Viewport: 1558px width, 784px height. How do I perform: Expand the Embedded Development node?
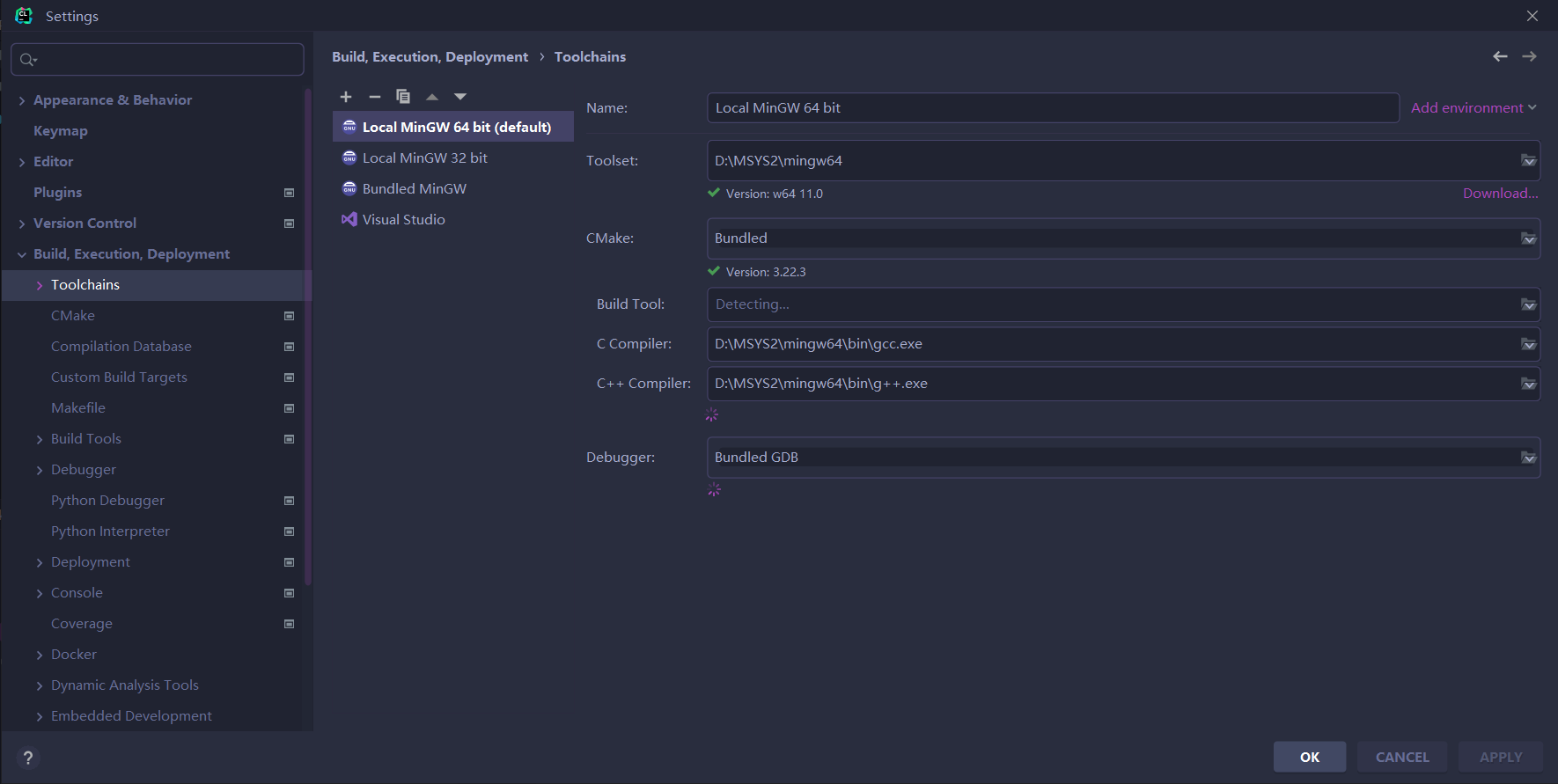39,716
